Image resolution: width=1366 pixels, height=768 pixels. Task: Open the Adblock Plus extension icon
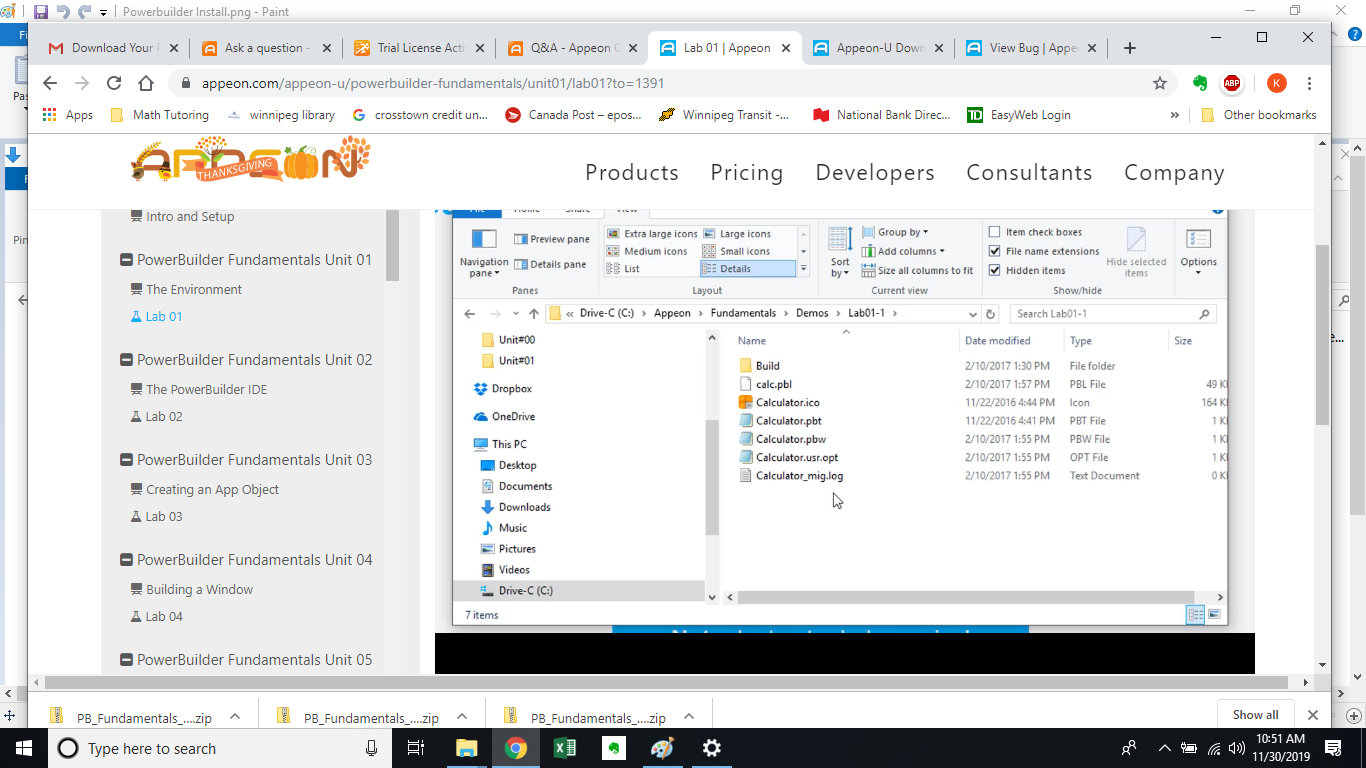pos(1232,84)
